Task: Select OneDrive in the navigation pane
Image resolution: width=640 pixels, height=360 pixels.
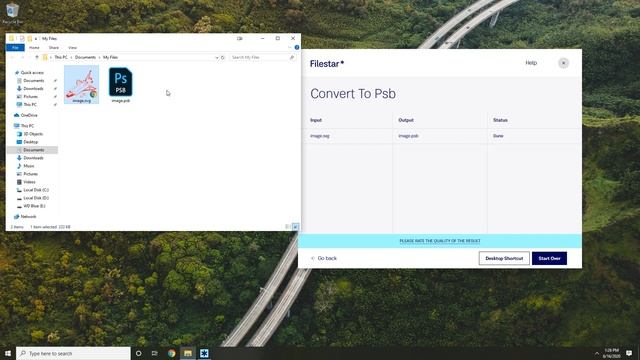Action: point(29,116)
